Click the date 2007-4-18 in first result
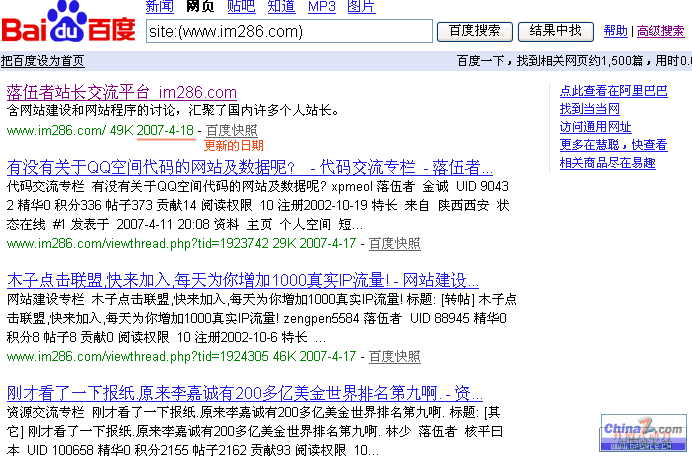 (x=165, y=131)
